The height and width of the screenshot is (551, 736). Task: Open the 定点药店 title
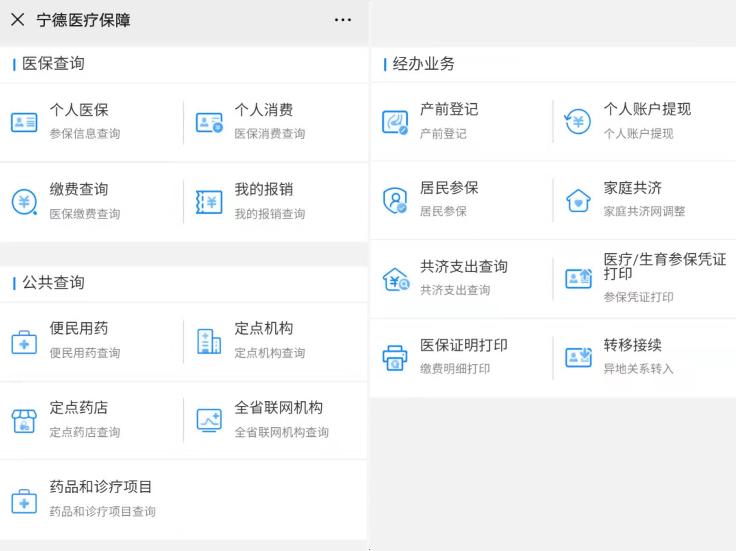pyautogui.click(x=79, y=407)
